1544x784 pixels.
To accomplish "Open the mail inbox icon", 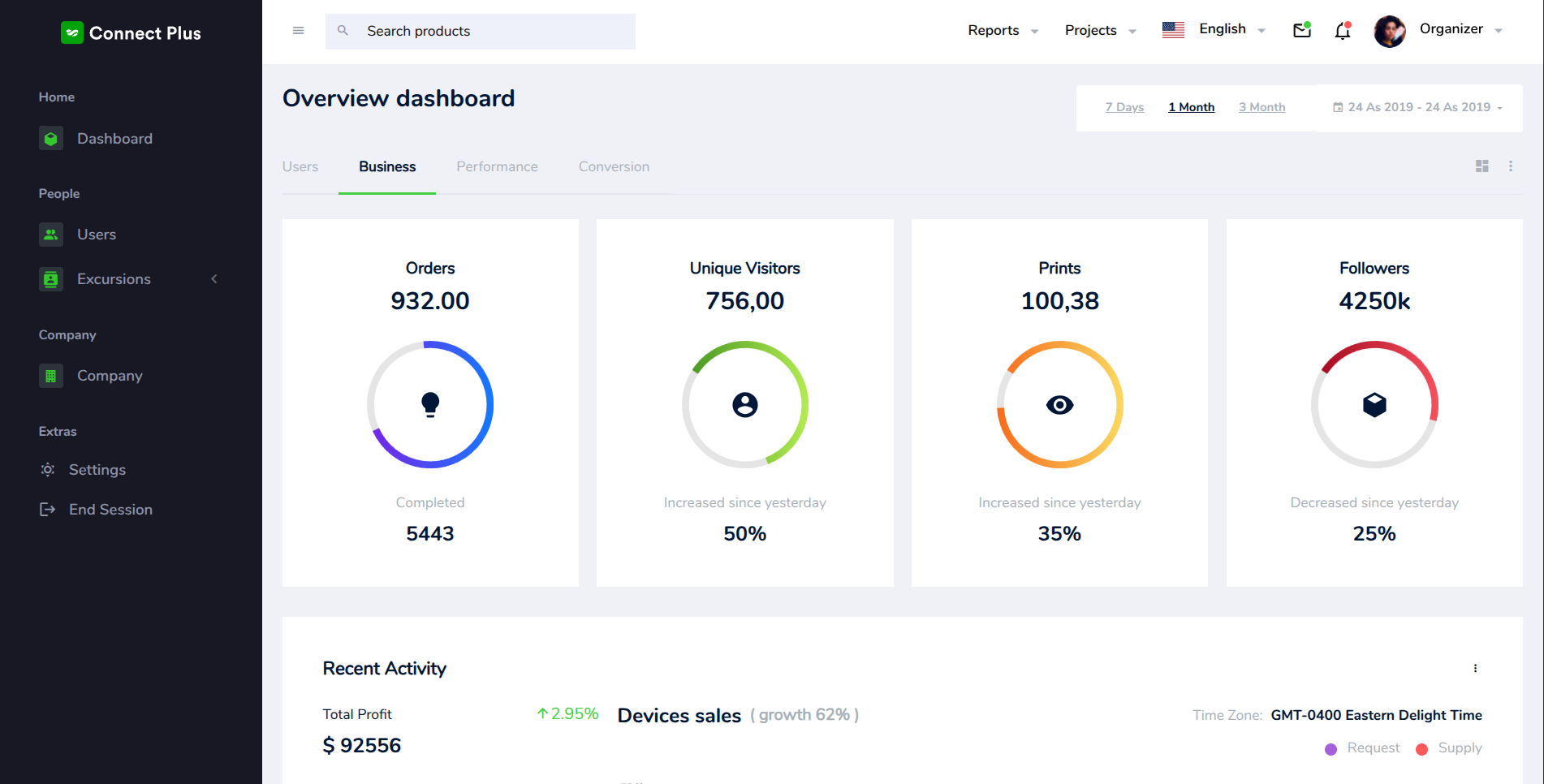I will click(1301, 31).
